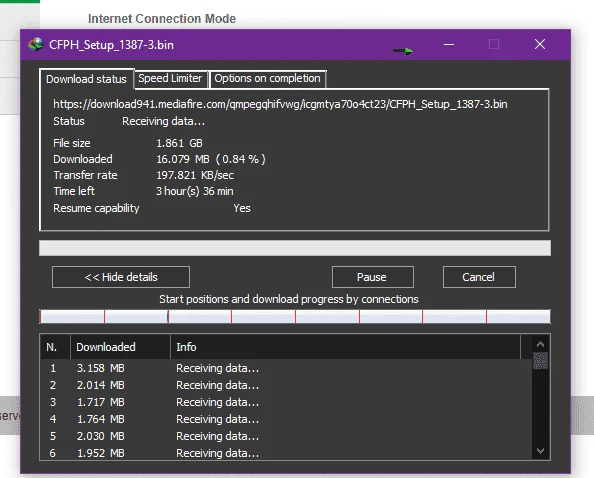Minimize the download window

[x=449, y=45]
